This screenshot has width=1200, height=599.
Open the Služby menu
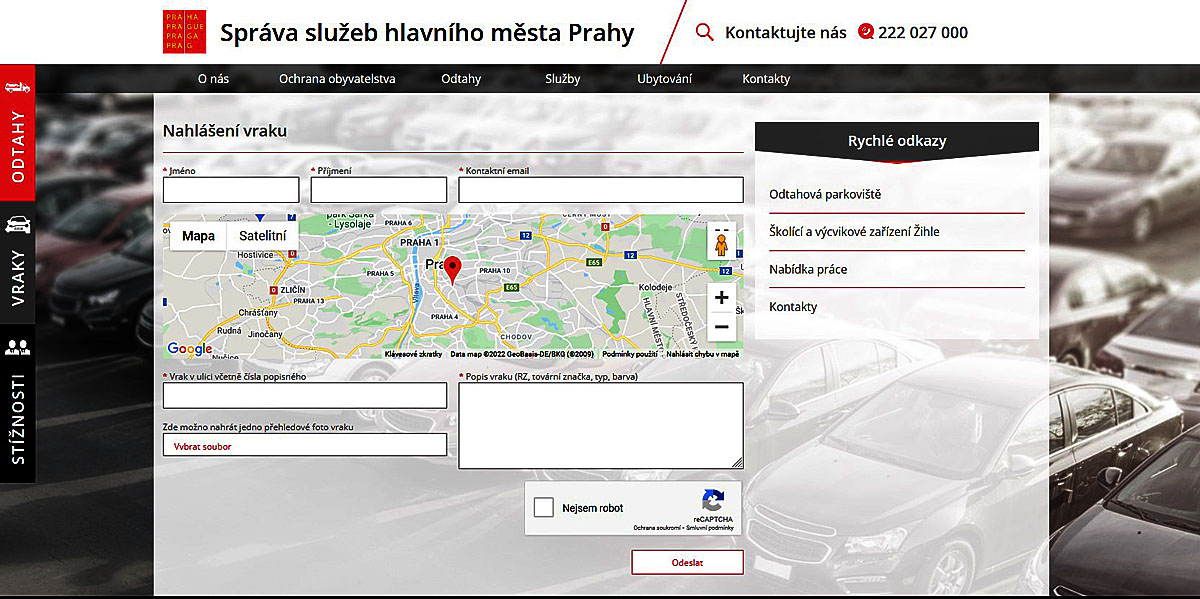(563, 79)
